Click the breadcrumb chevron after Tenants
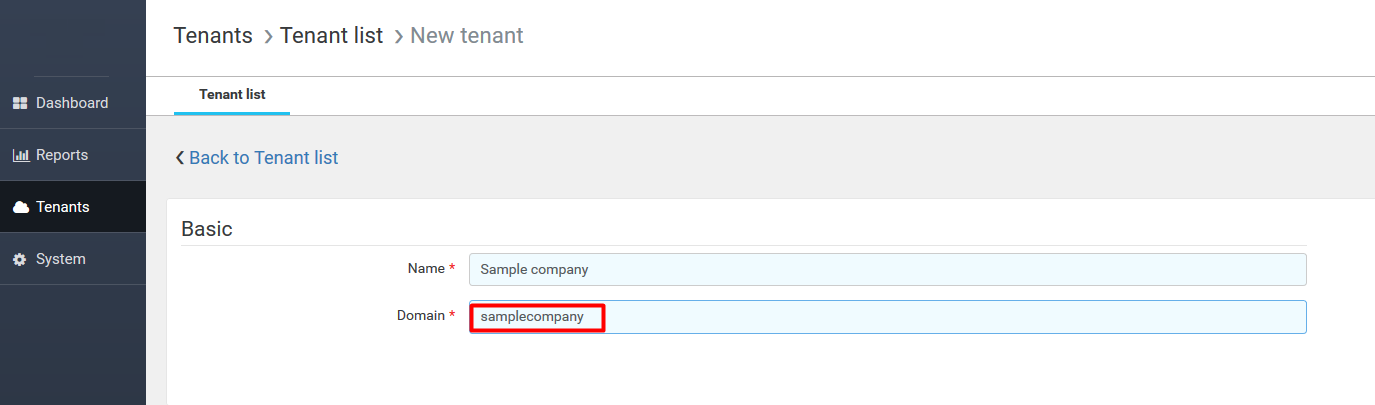Screen dimensions: 1375x405 pos(268,37)
